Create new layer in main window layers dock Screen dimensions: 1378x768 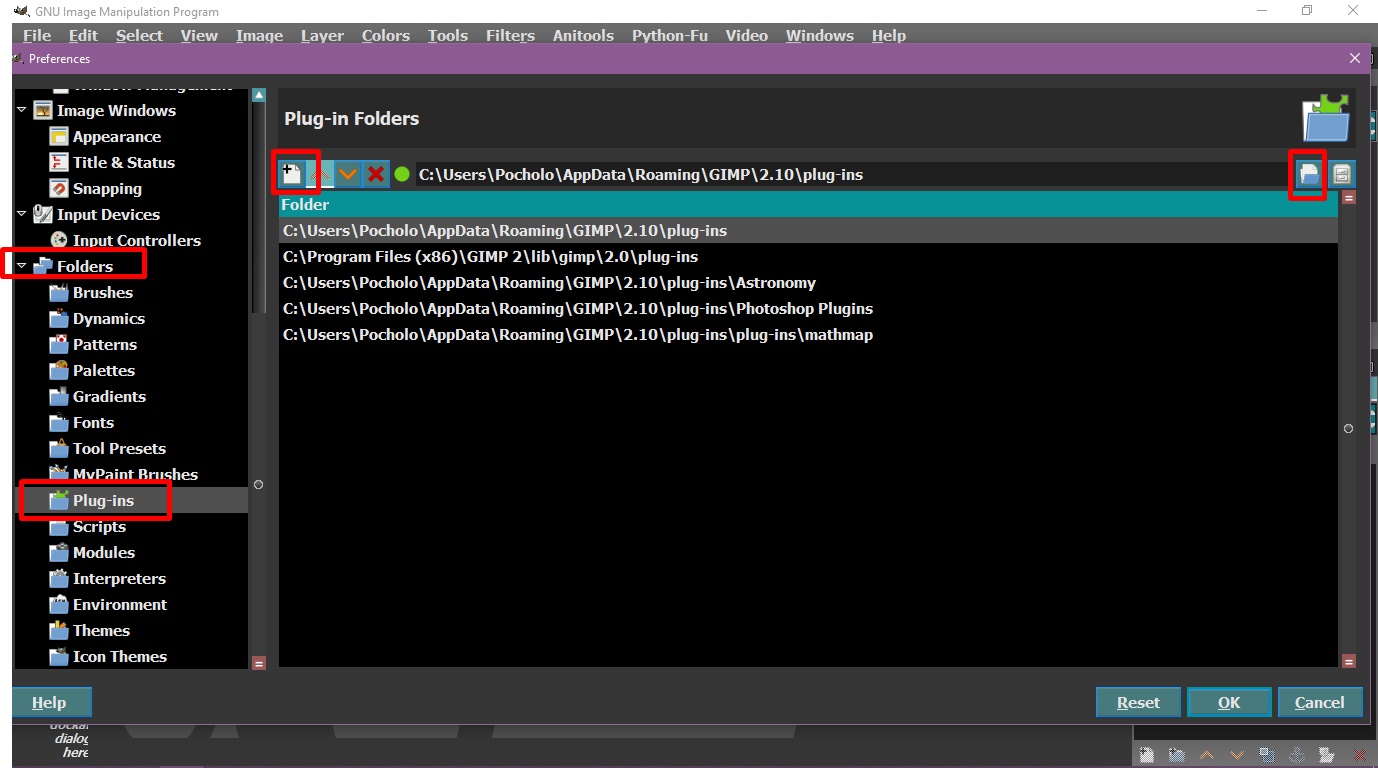point(1147,755)
